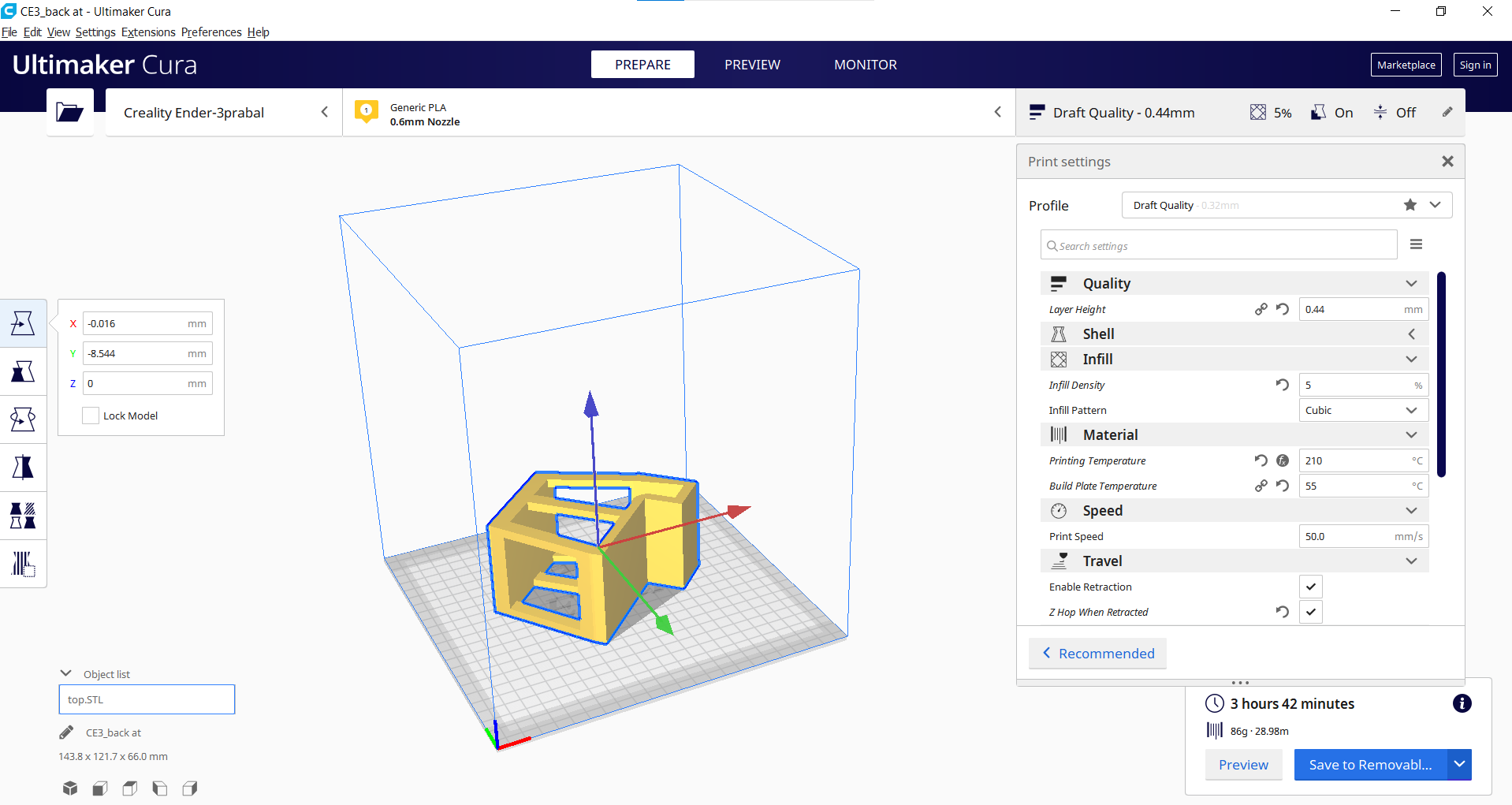Close the Print settings panel

(x=1447, y=162)
